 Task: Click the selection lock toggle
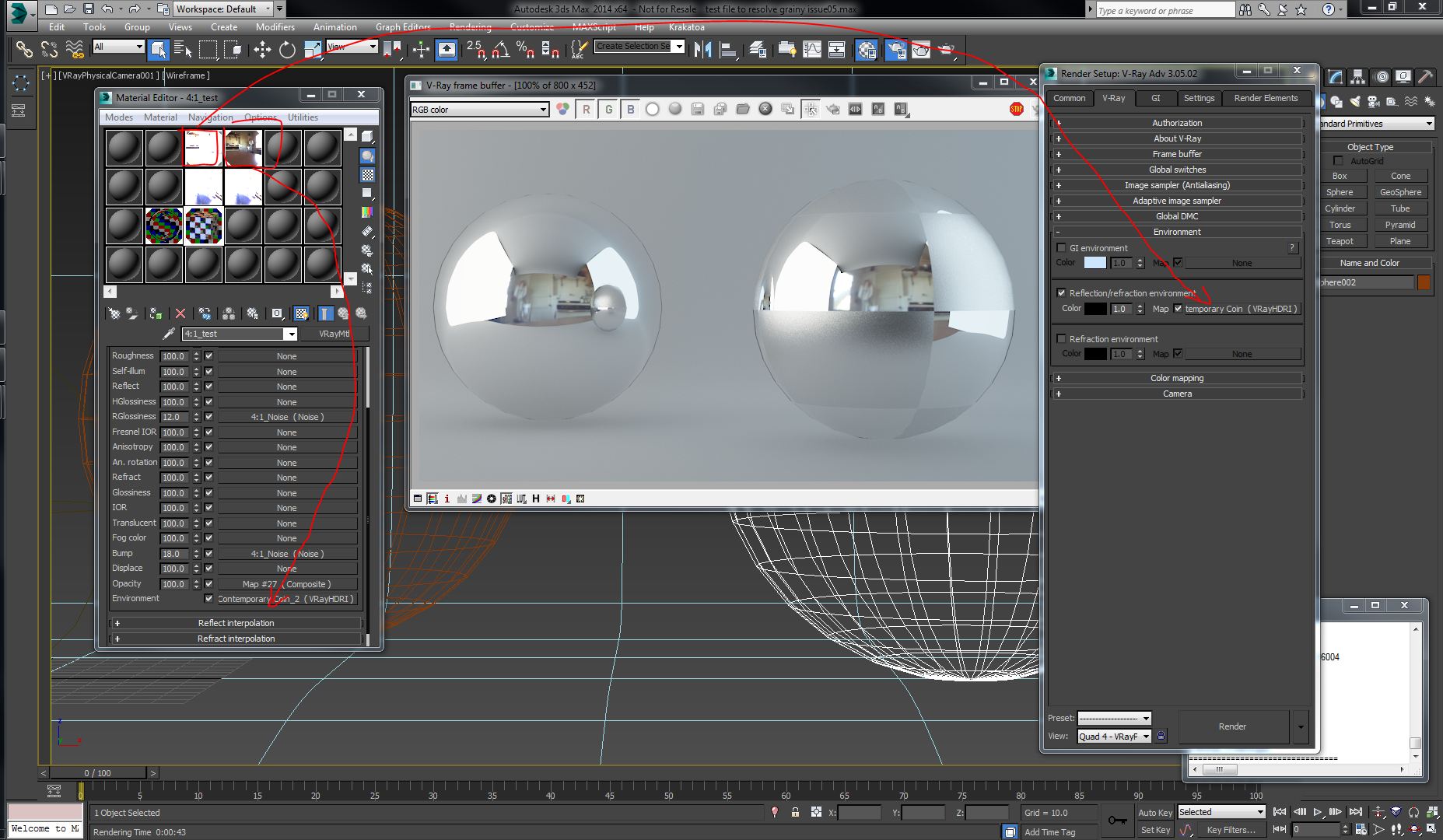click(795, 812)
